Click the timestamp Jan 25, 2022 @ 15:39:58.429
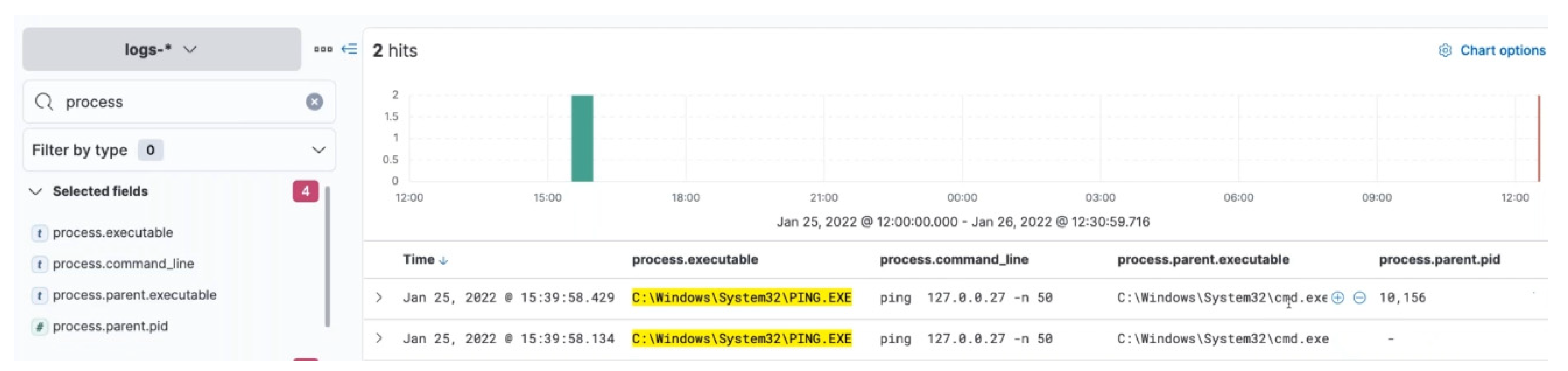Screen dimensions: 1568x371 [x=508, y=297]
